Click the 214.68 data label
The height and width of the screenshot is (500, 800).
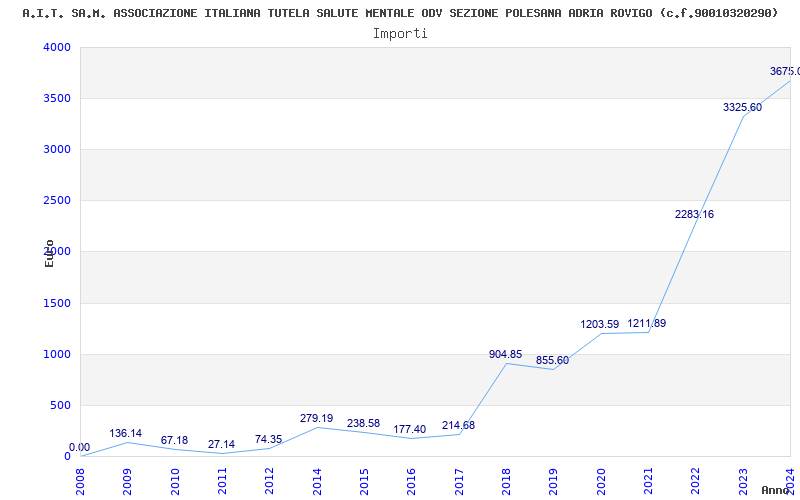click(458, 425)
